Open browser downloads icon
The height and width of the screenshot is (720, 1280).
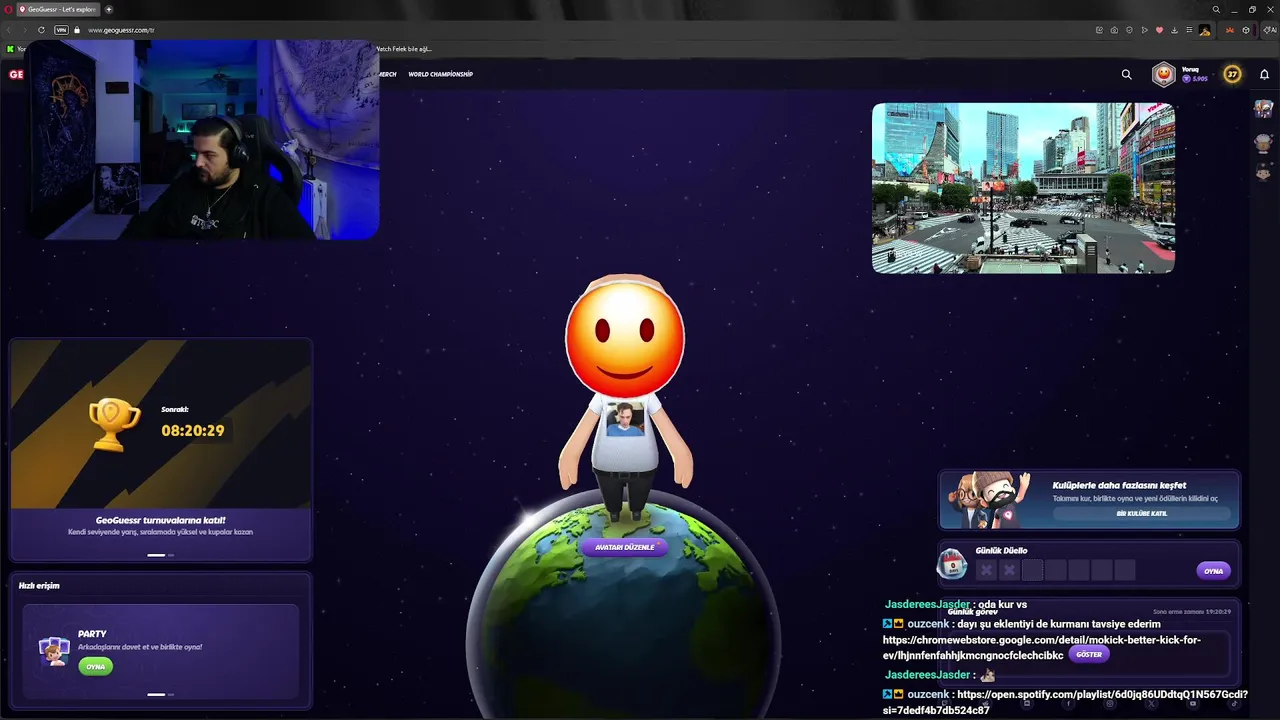coord(1175,30)
